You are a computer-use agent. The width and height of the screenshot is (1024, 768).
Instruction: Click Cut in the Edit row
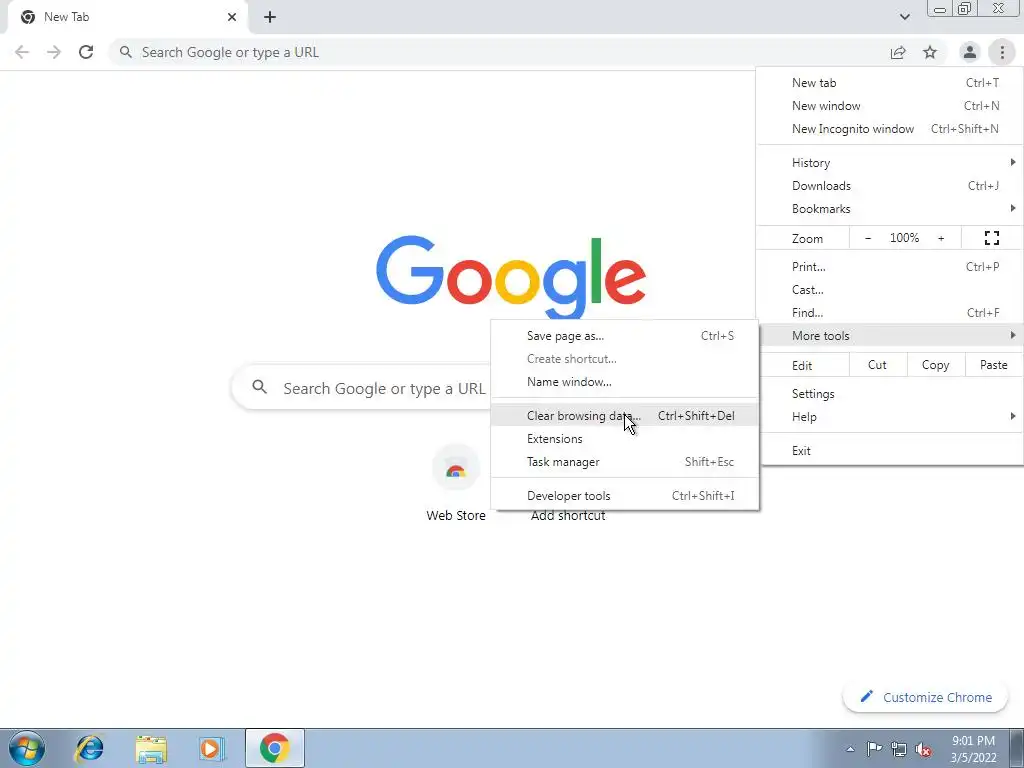click(878, 365)
